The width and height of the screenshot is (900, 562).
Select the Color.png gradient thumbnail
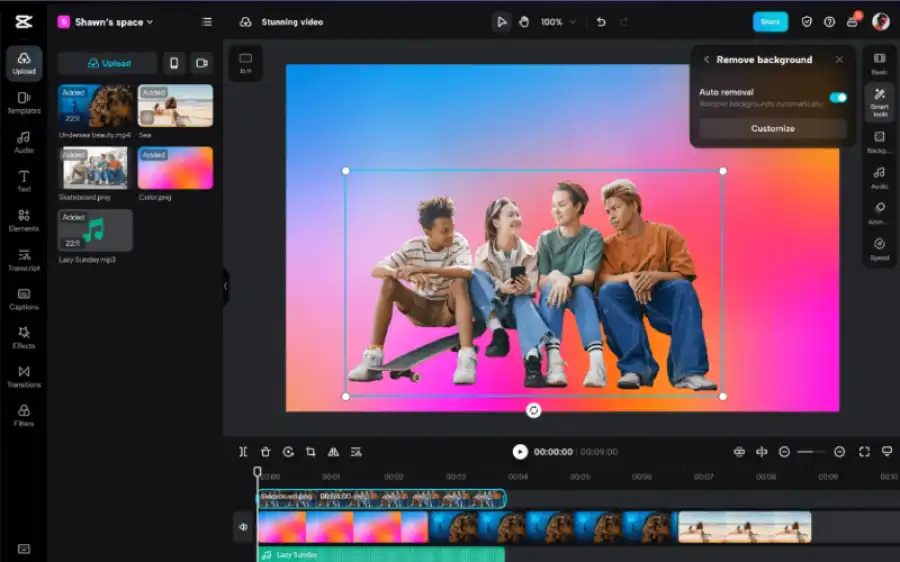coord(175,168)
